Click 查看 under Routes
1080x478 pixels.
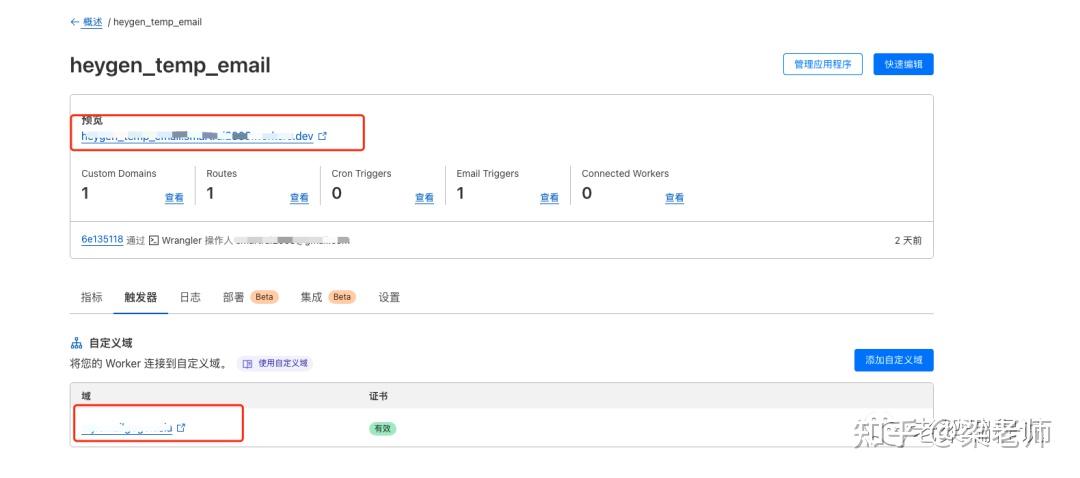299,198
